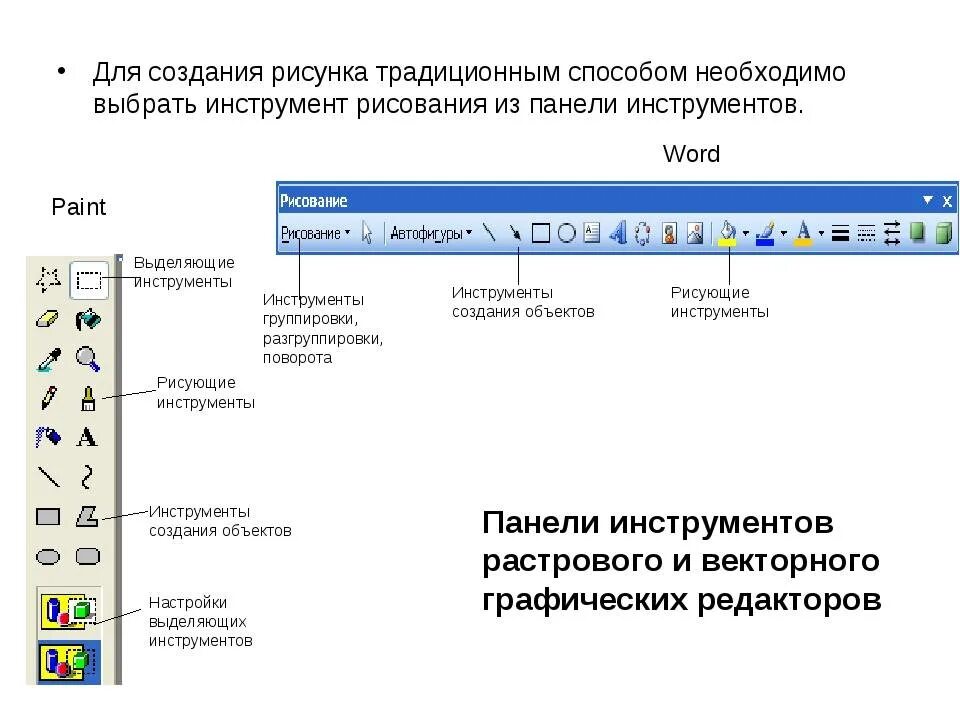The image size is (960, 720).
Task: Enable opaque selection option in Paint
Action: pos(69,610)
